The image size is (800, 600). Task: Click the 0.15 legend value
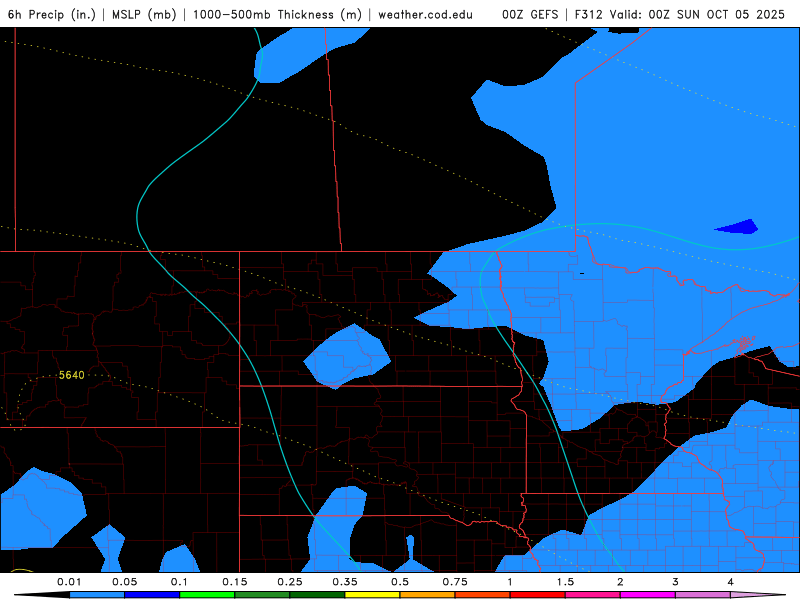235,582
